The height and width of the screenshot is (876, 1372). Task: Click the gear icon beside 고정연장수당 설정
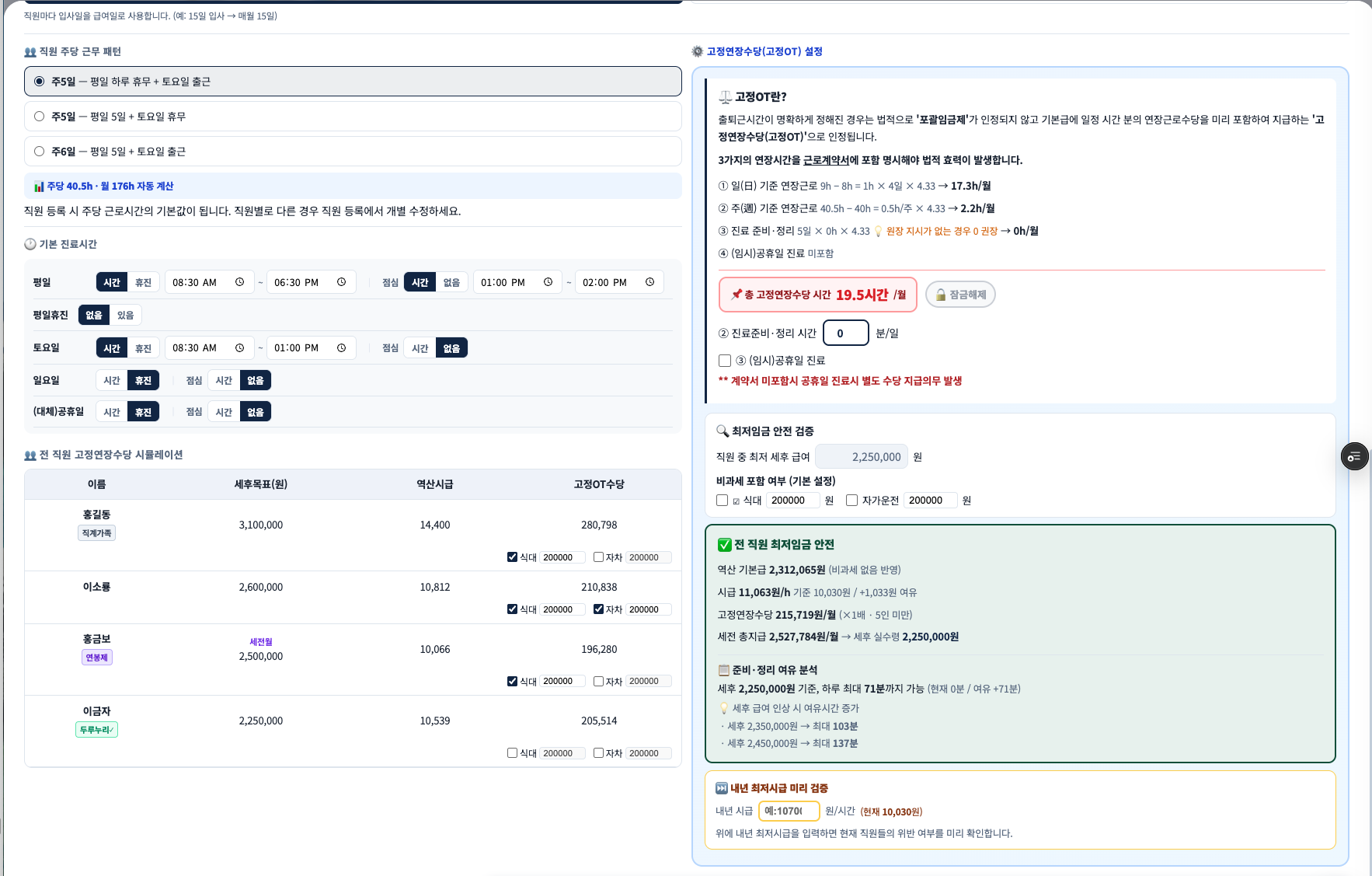pyautogui.click(x=697, y=51)
